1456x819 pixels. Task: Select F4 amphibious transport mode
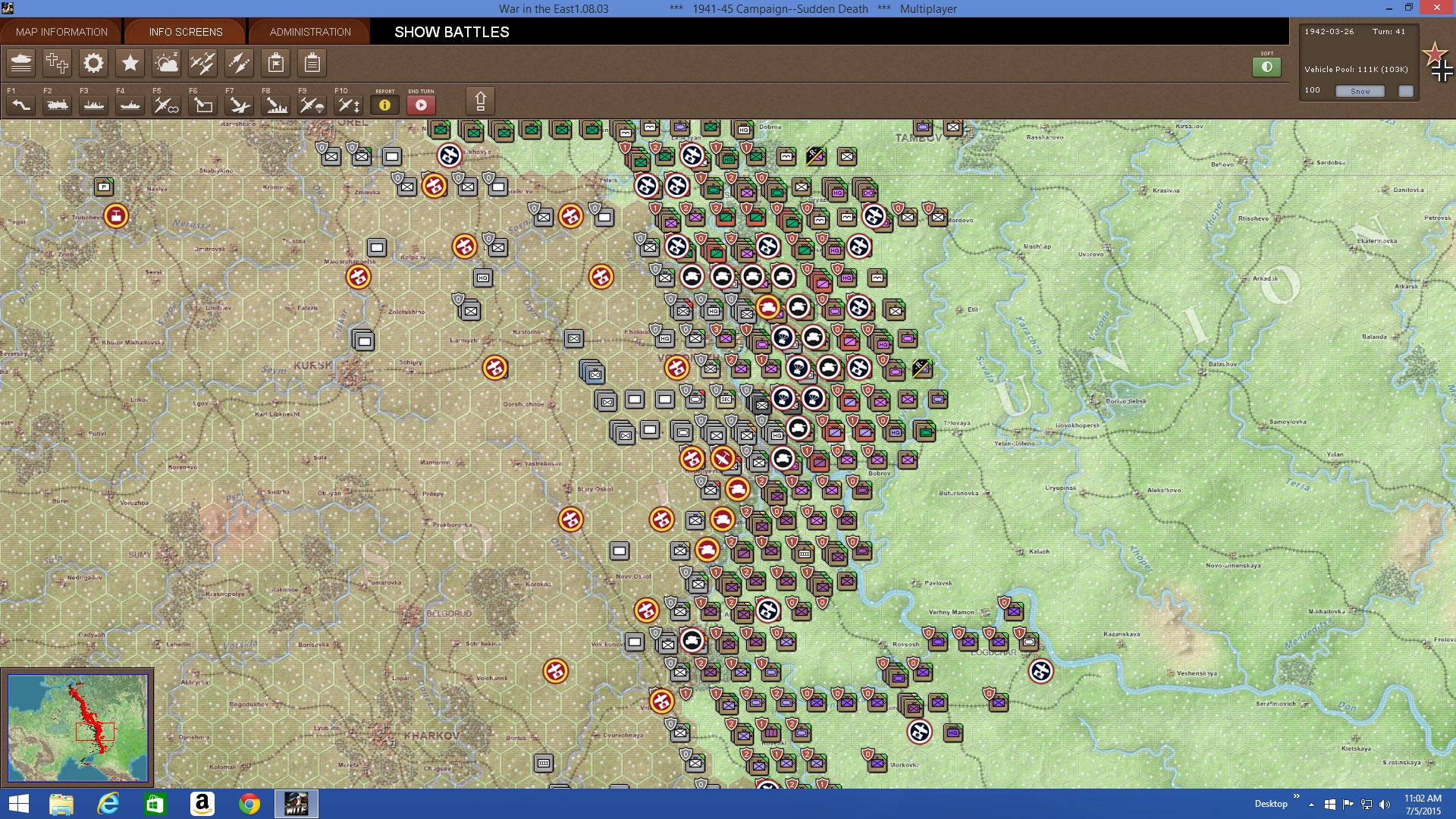coord(130,105)
